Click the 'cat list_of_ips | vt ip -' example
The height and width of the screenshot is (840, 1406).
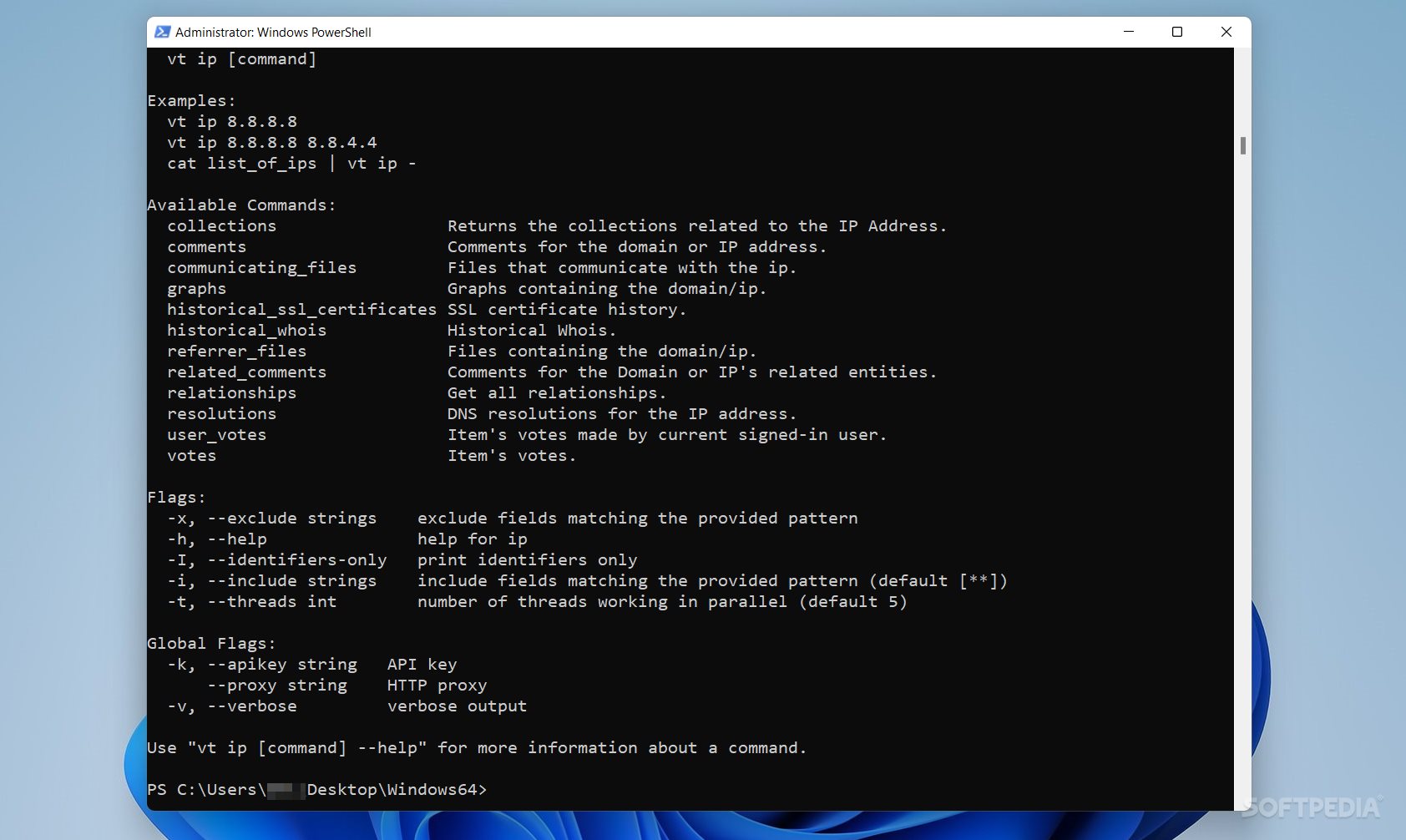tap(291, 164)
